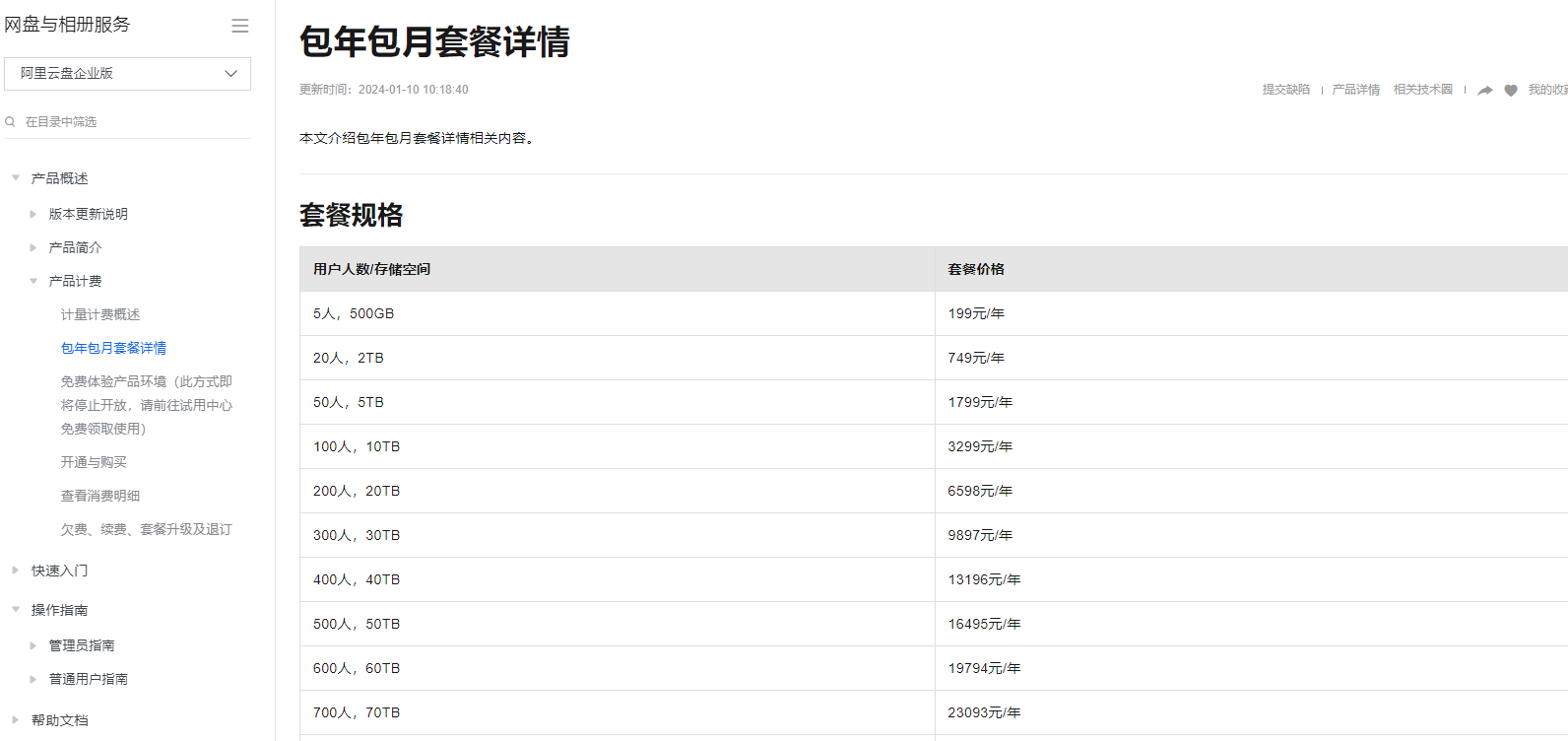Image resolution: width=1568 pixels, height=741 pixels.
Task: Click the 更新时间 2024-01-10 timestamp
Action: [384, 90]
